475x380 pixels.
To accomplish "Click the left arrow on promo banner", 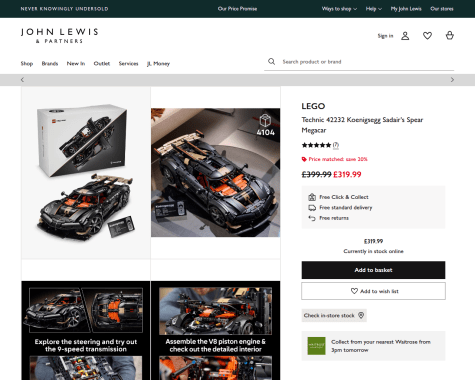I will (22, 80).
